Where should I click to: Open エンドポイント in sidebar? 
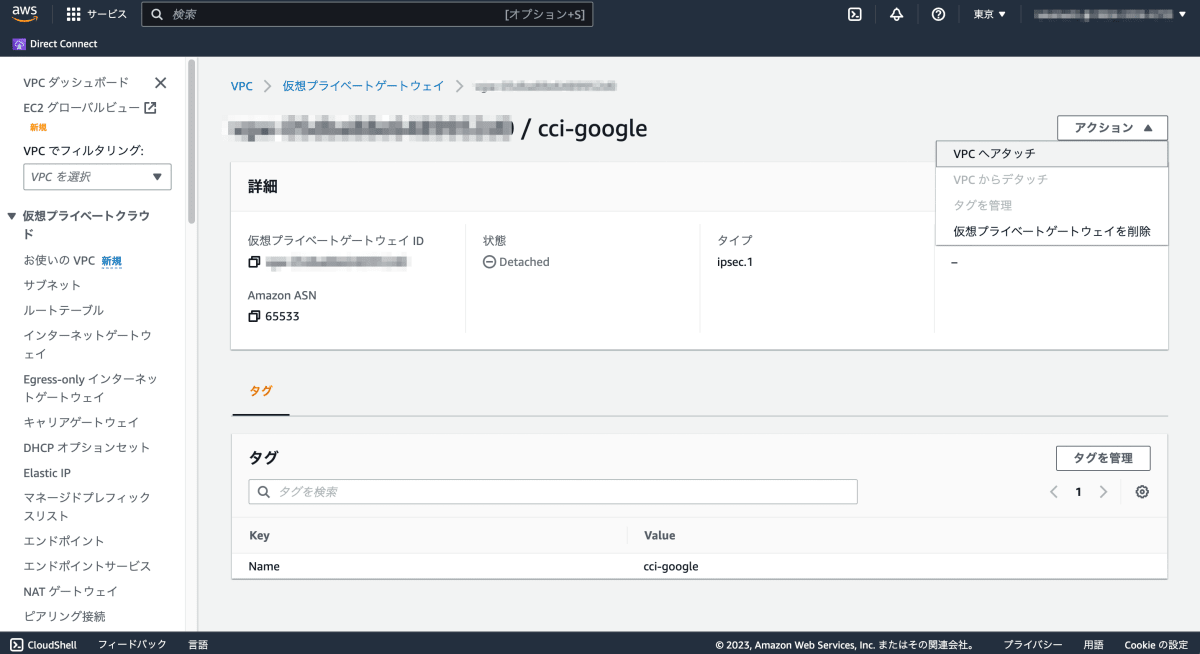tap(64, 541)
